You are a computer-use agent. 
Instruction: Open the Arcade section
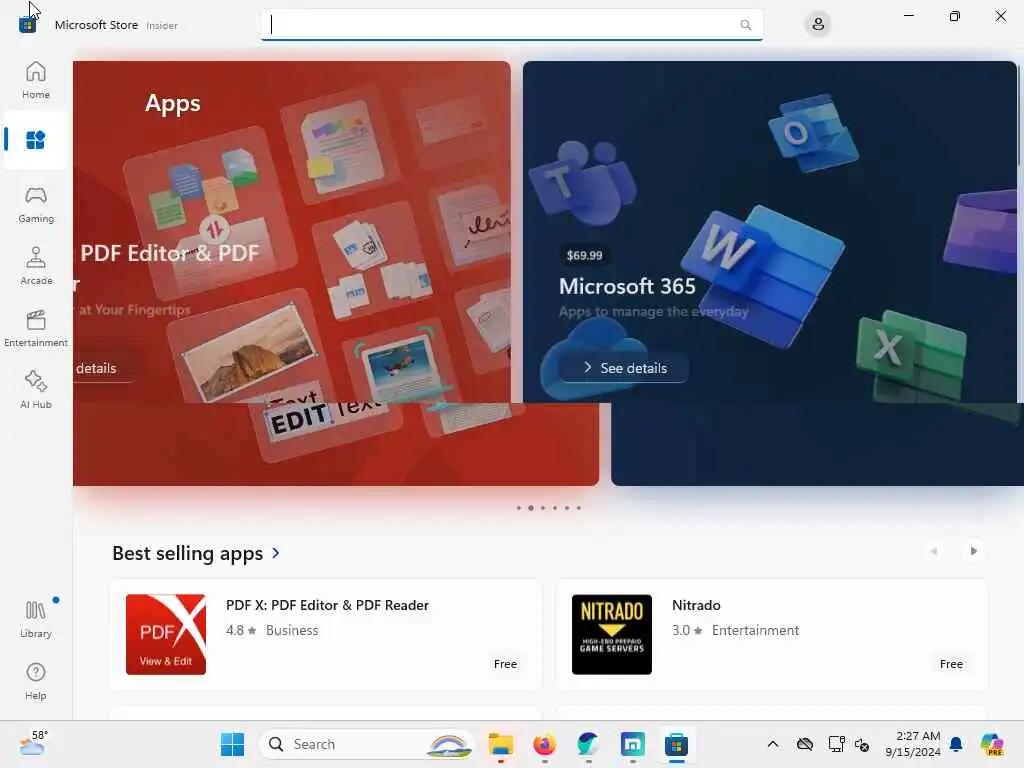36,266
